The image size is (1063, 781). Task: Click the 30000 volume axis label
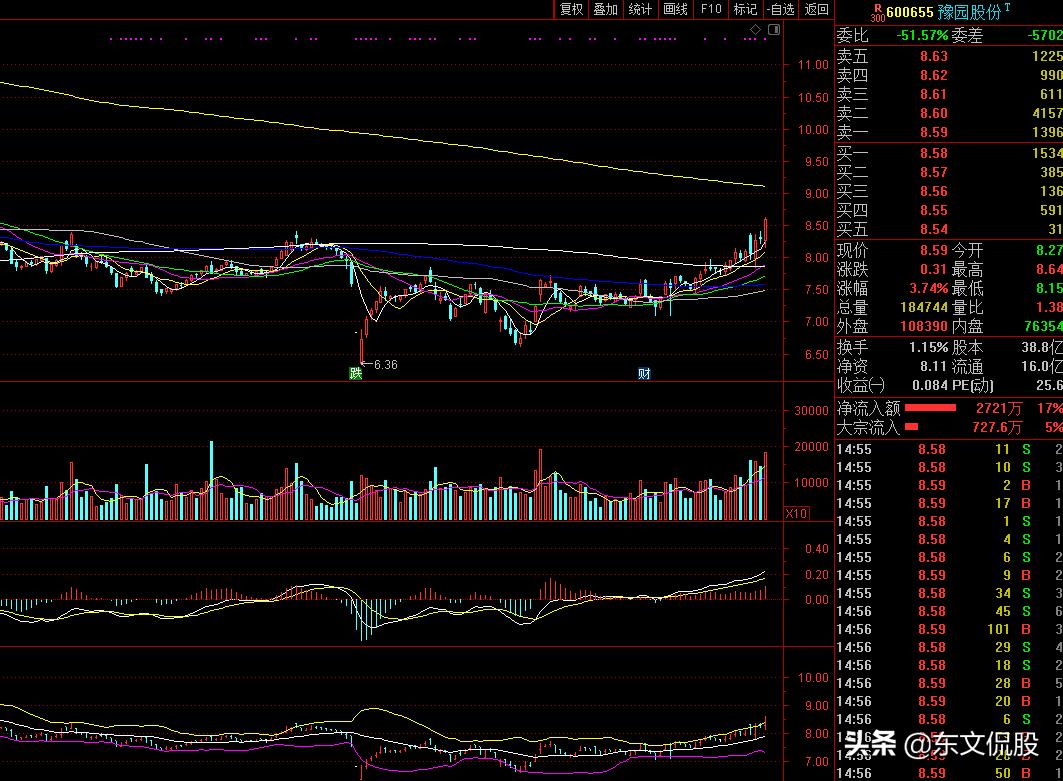(x=811, y=411)
